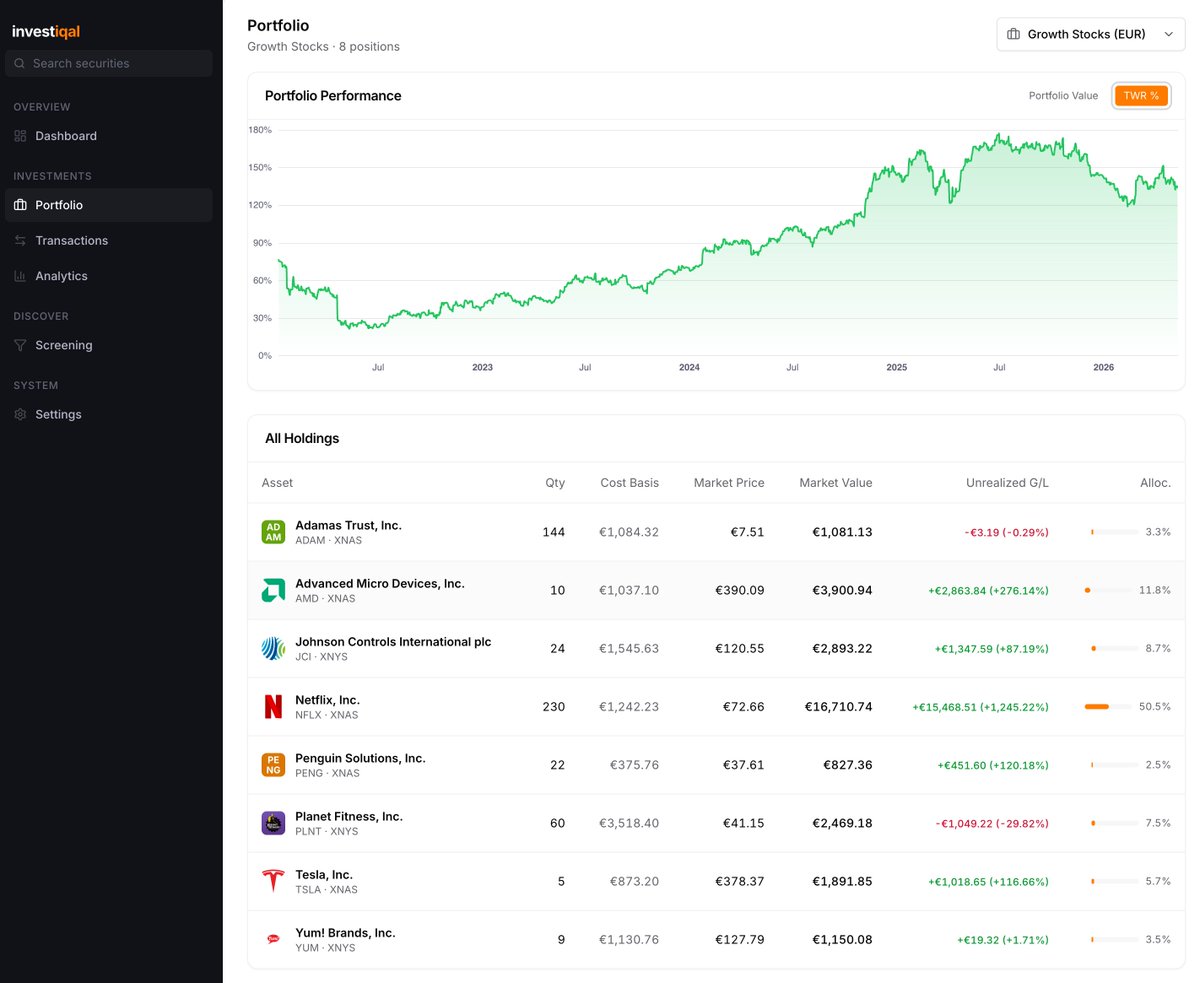
Task: Expand portfolio selector chevron arrow
Action: point(1168,34)
